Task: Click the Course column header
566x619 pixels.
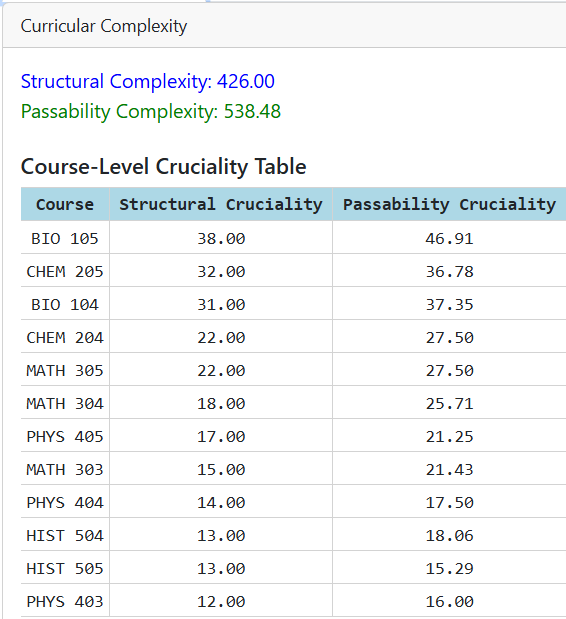Action: [x=65, y=204]
